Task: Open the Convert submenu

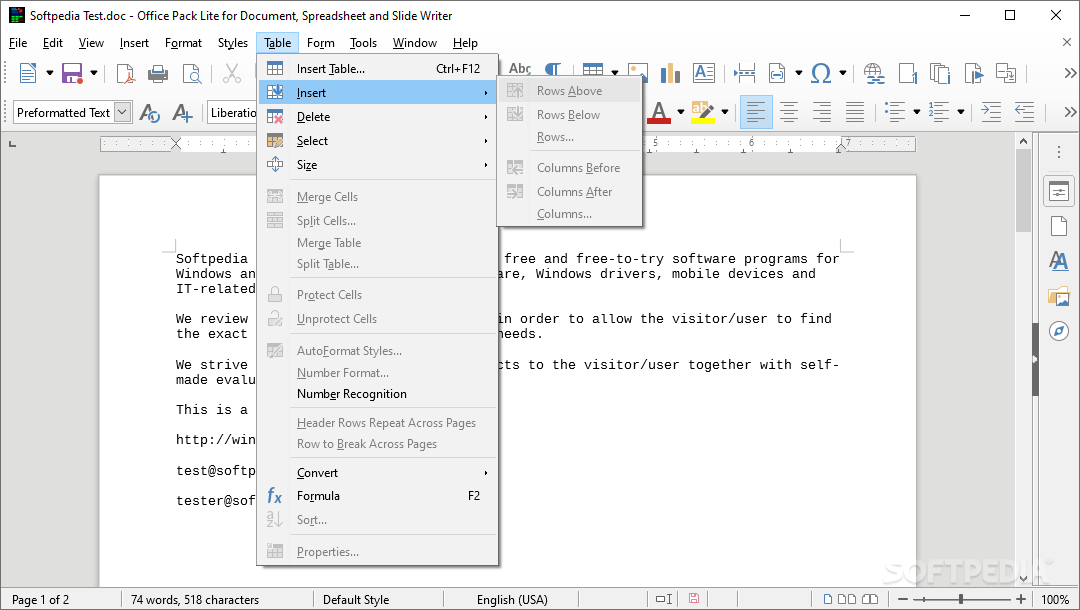Action: pos(377,473)
